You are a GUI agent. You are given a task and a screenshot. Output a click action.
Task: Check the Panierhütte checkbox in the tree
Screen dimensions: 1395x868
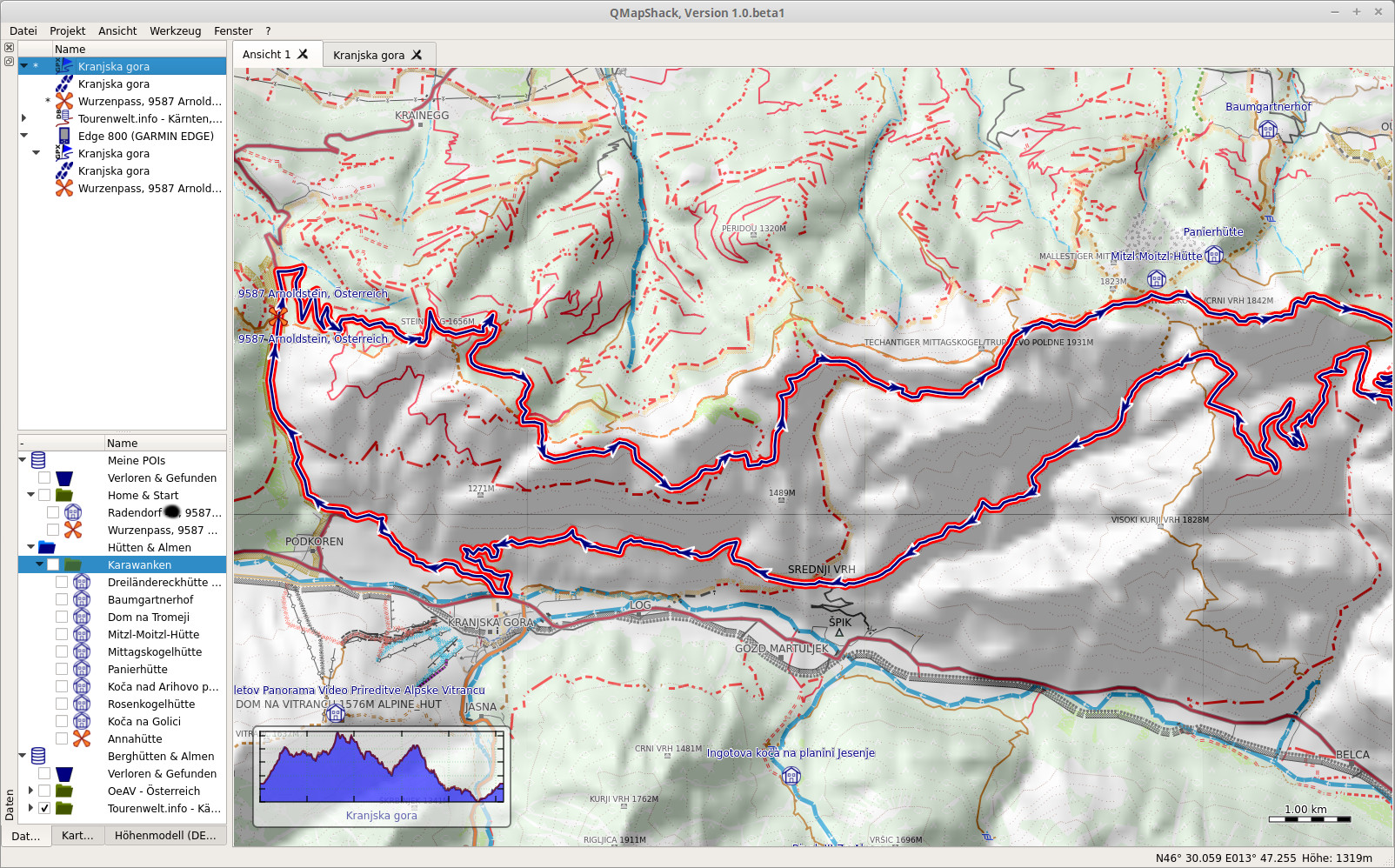tap(62, 669)
